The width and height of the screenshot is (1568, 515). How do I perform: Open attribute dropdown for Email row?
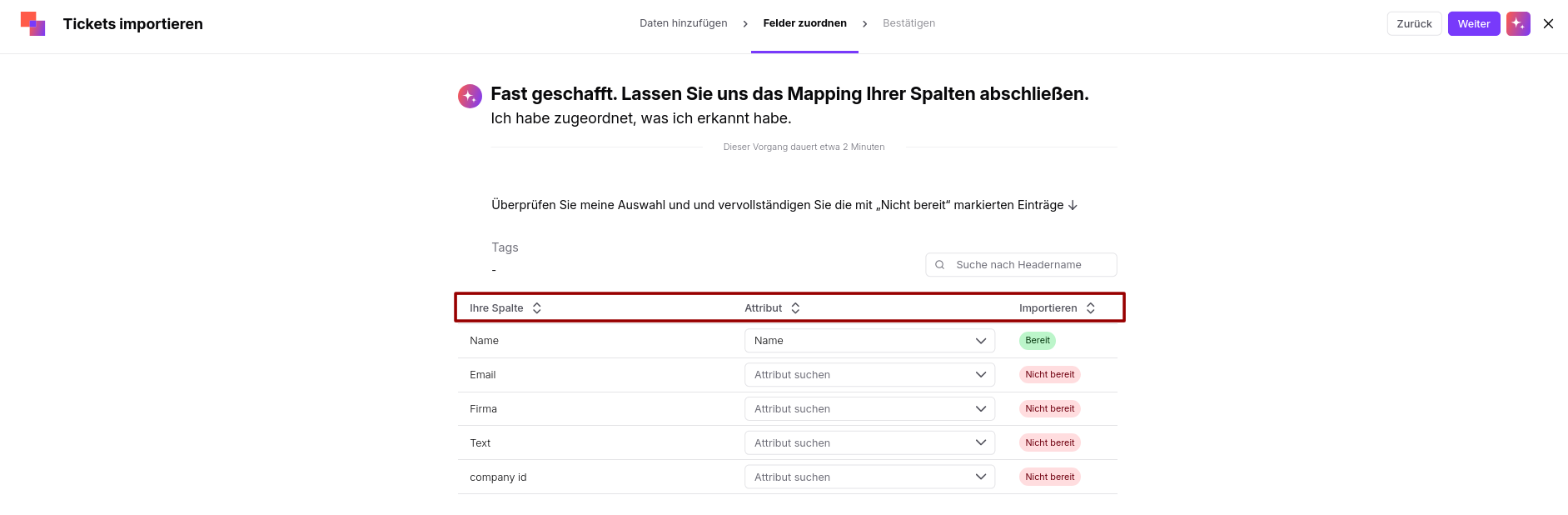click(x=869, y=375)
